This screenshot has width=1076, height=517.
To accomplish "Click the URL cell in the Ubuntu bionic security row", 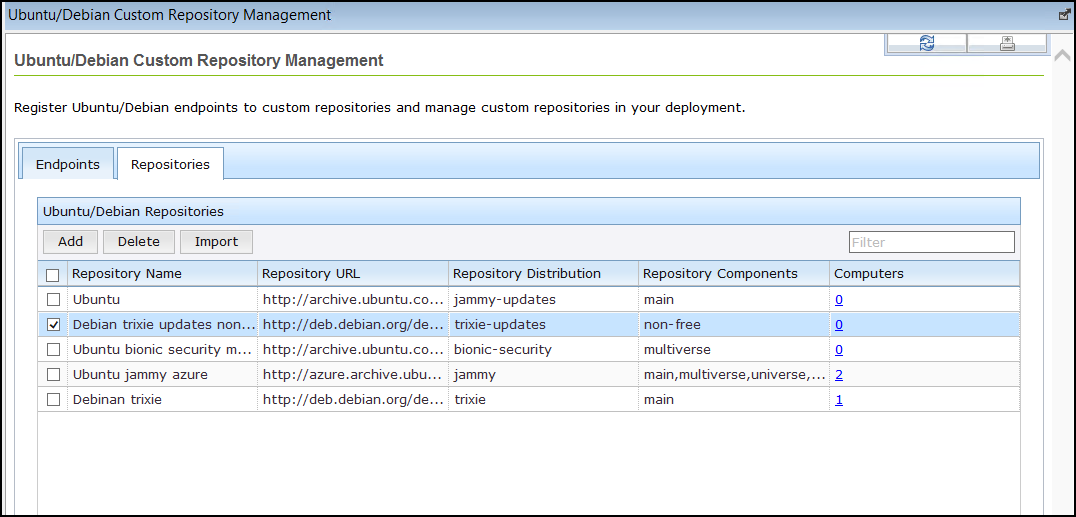I will 353,349.
